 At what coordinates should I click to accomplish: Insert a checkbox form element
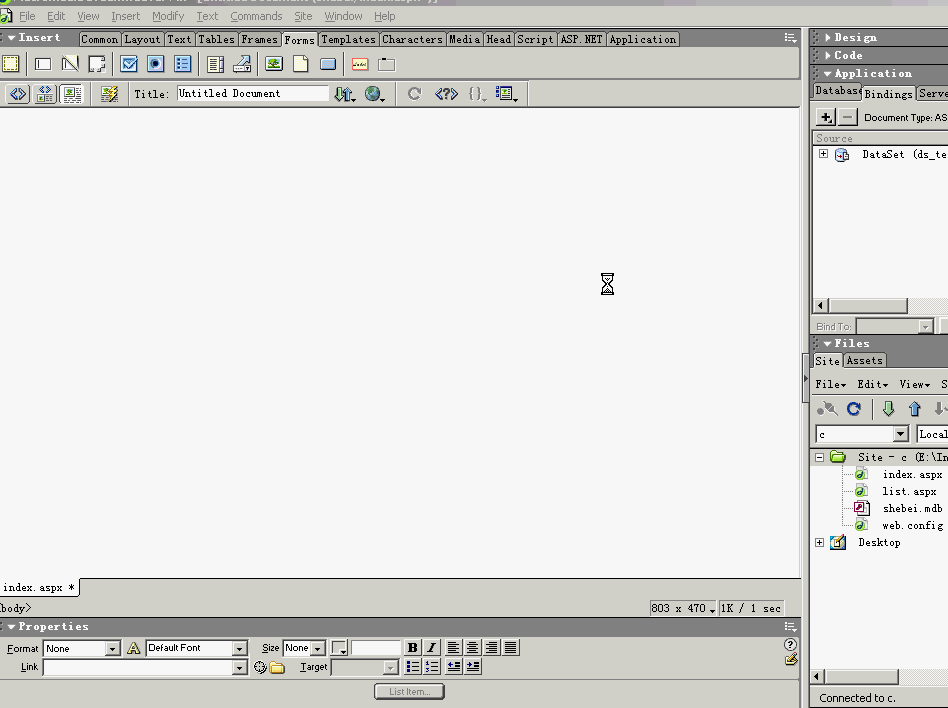point(129,64)
